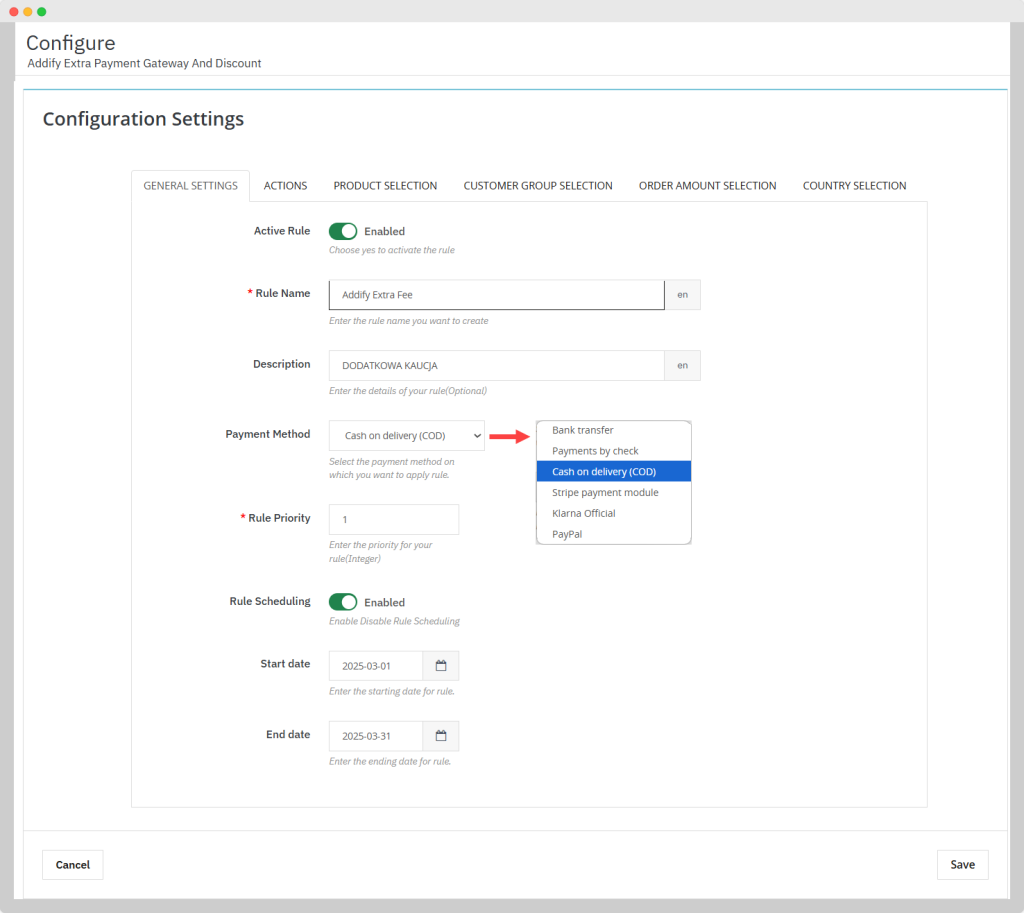Click the Save button

click(x=962, y=864)
